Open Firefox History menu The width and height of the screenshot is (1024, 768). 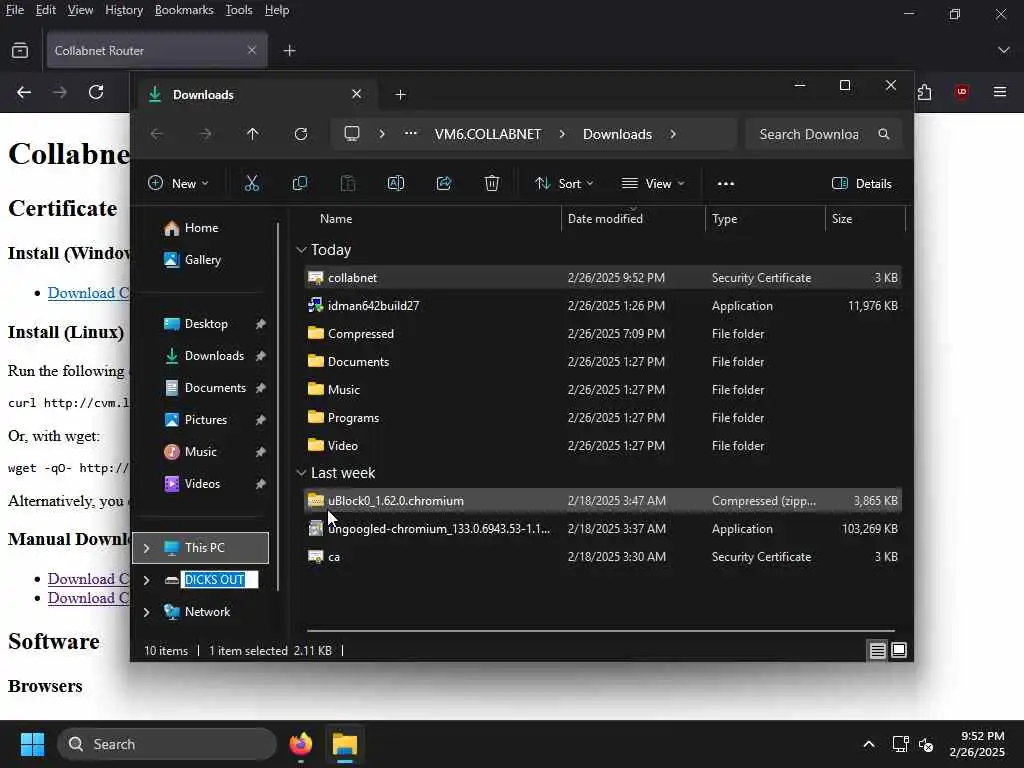pos(123,10)
